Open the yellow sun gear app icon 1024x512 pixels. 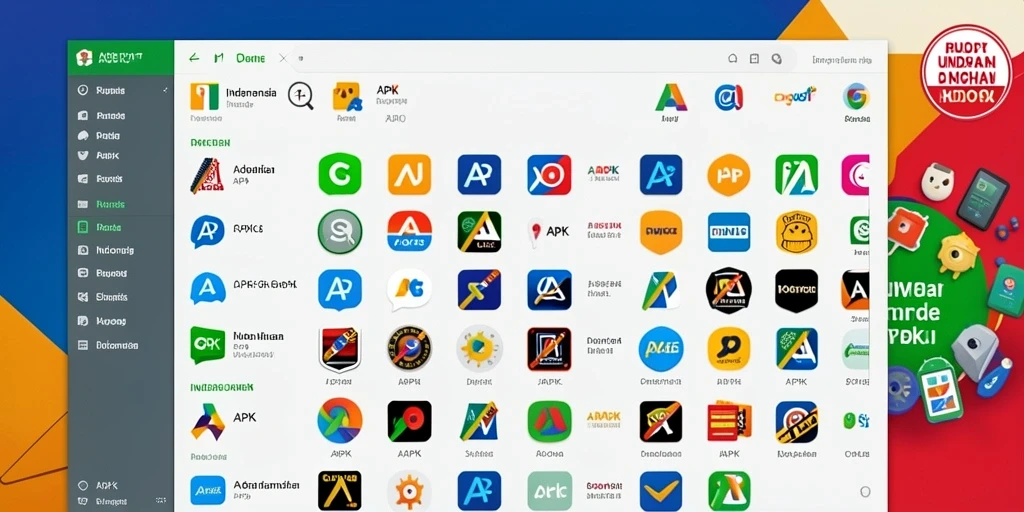[x=479, y=348]
